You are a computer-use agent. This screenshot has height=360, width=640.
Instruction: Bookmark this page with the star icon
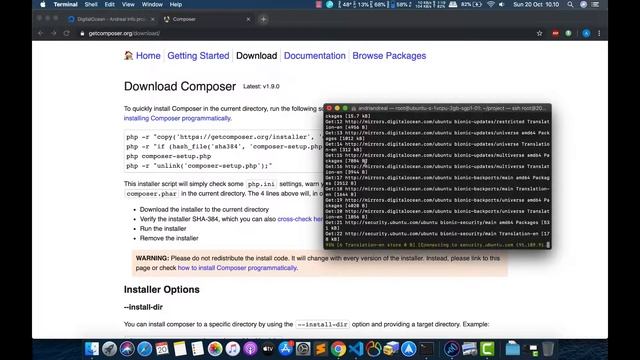[540, 33]
